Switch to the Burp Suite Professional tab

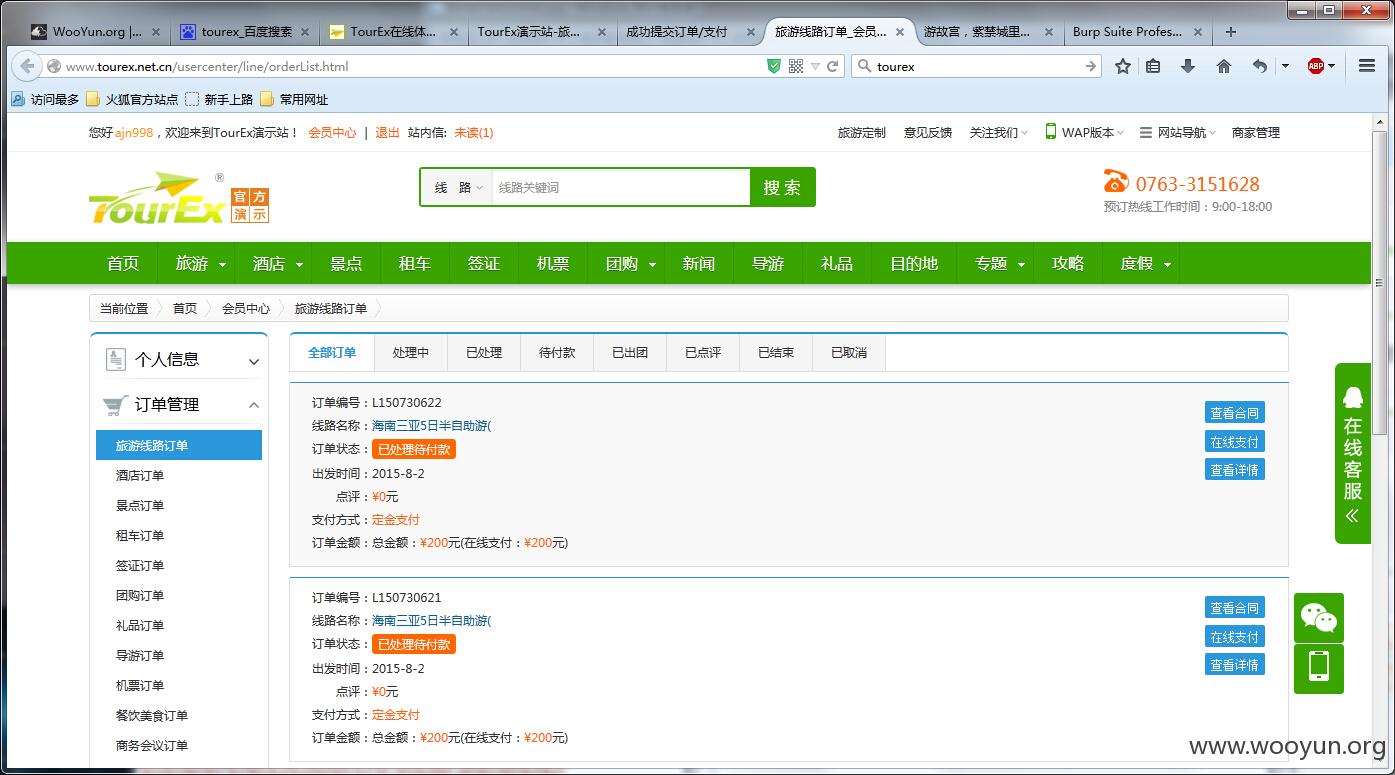(x=1138, y=32)
